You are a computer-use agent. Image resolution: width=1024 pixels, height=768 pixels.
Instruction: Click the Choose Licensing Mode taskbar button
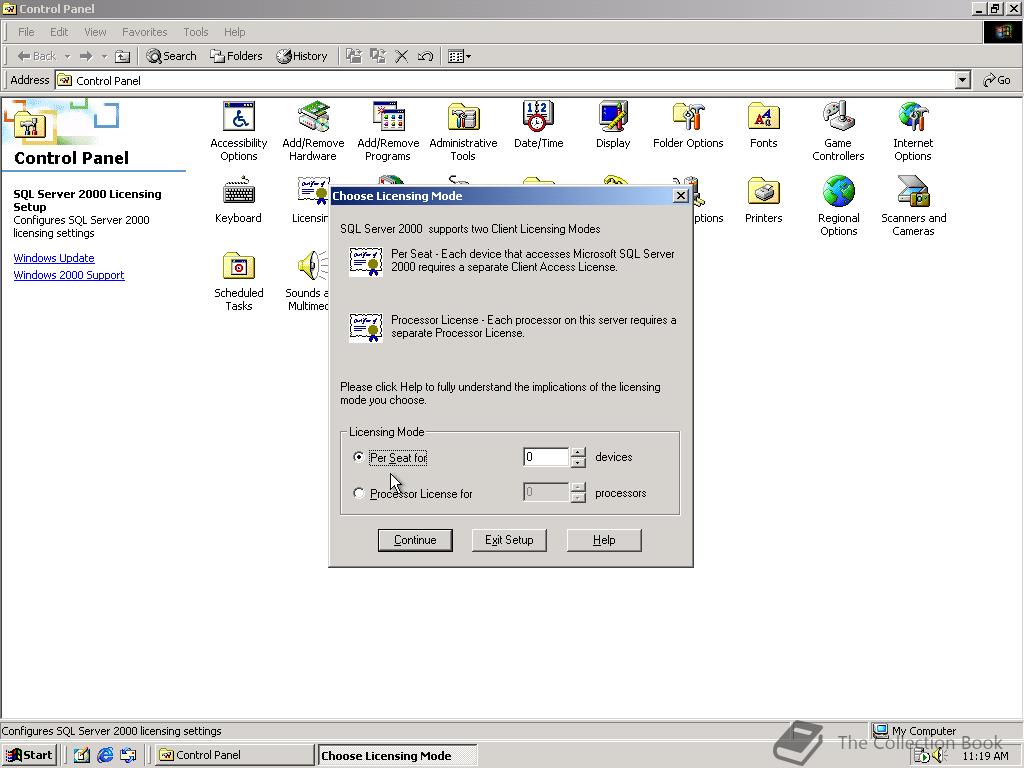click(396, 756)
